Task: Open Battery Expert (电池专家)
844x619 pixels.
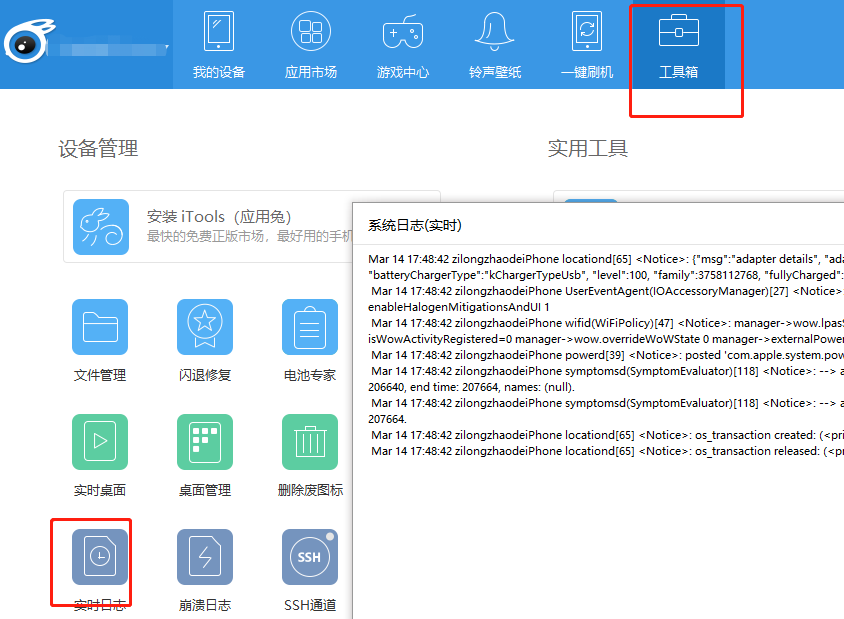Action: (x=310, y=327)
